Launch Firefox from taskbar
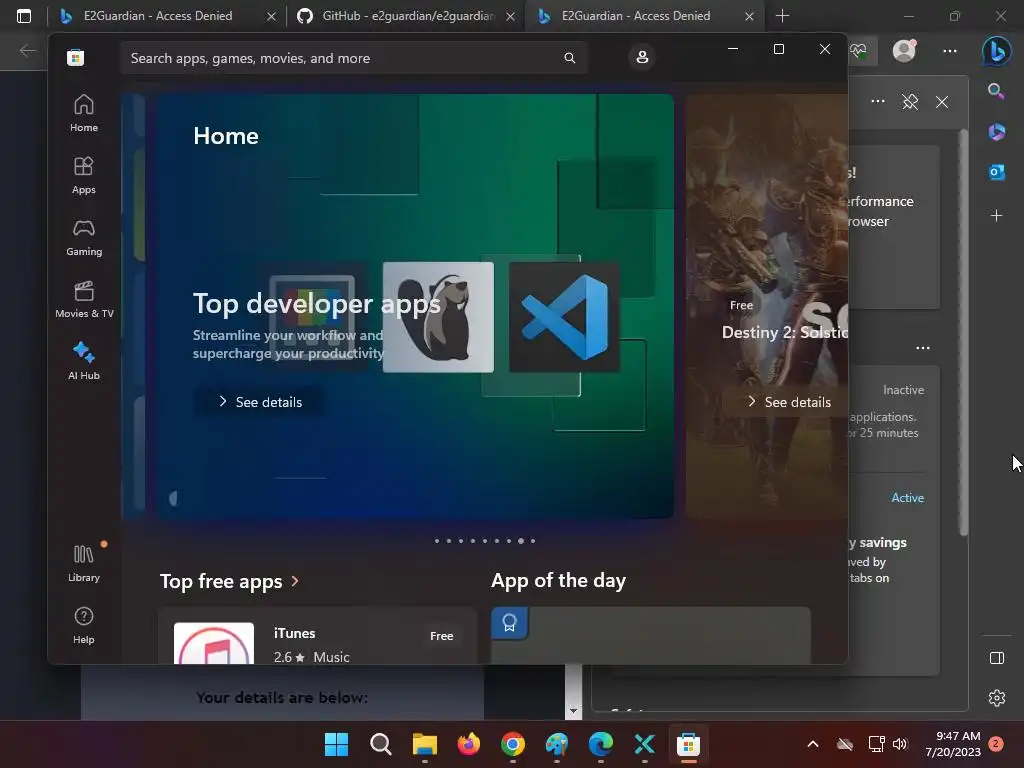Viewport: 1024px width, 768px height. 469,744
